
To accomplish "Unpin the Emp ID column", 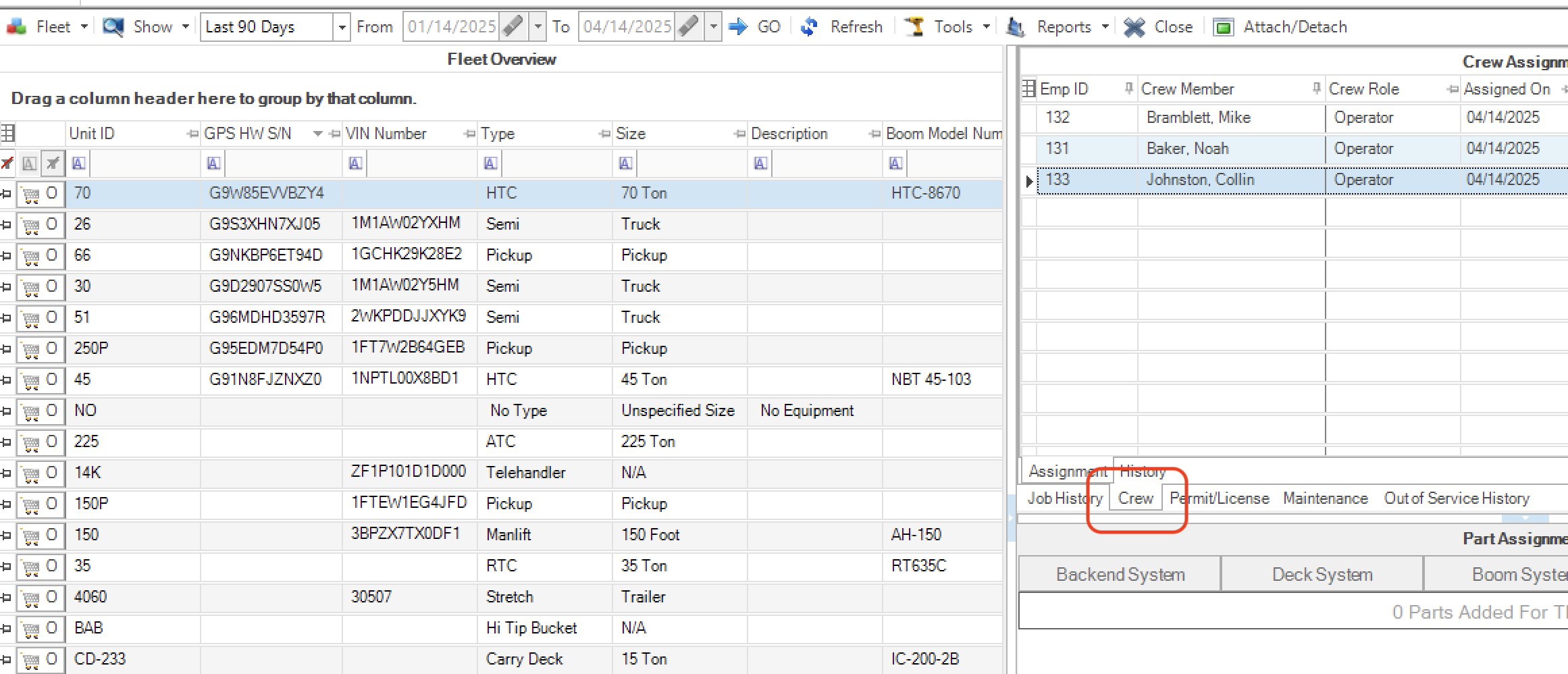I will pyautogui.click(x=1128, y=88).
